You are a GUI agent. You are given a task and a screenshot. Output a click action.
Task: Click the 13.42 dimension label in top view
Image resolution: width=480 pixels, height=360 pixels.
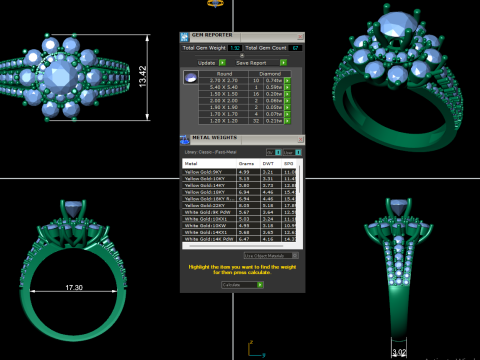point(142,77)
